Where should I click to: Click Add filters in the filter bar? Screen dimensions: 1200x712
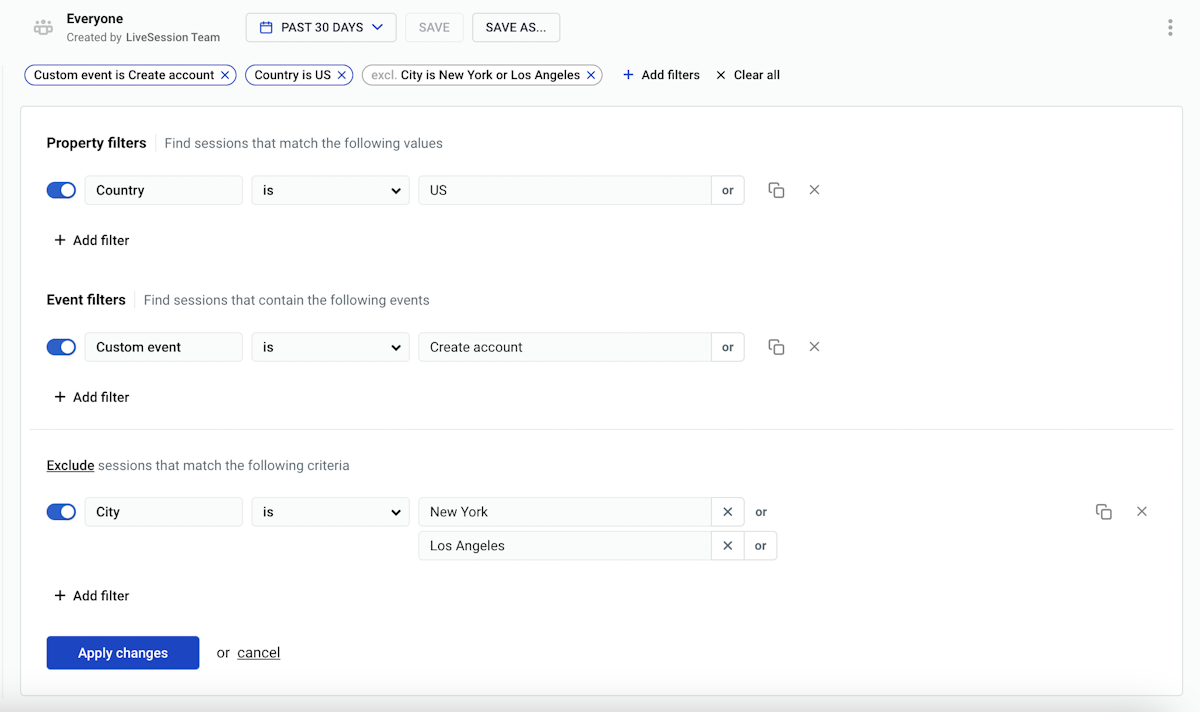tap(661, 75)
